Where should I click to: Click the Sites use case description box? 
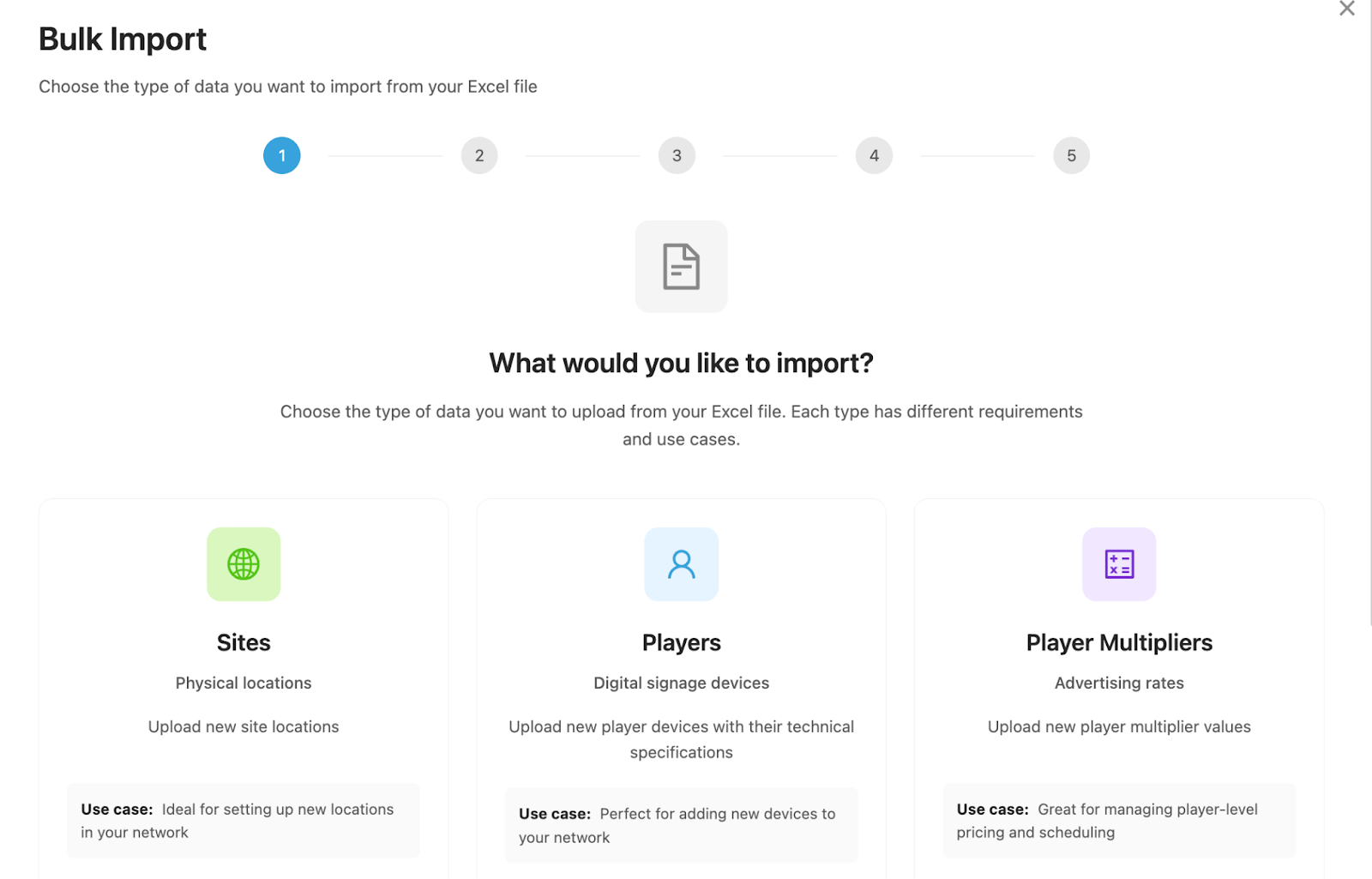pos(244,821)
